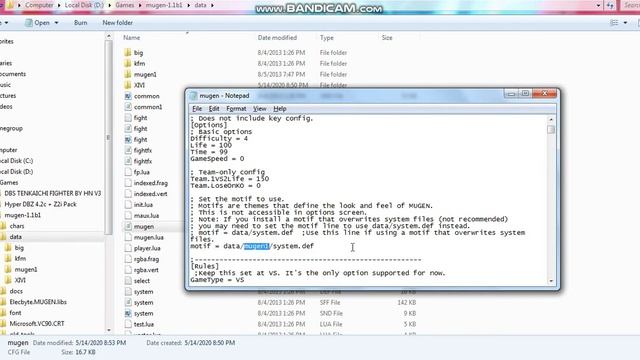
Task: Expand the Open button dropdown arrow
Action: click(x=56, y=23)
